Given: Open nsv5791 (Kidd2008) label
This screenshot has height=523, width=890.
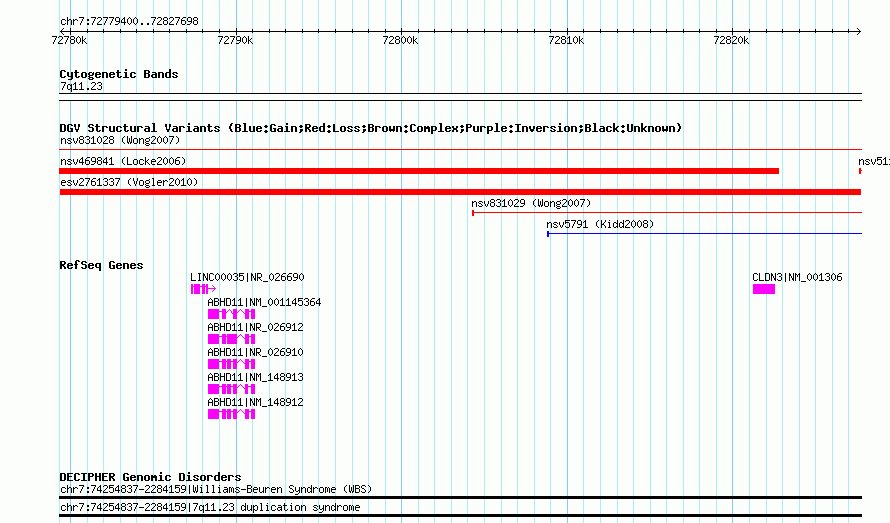Looking at the screenshot, I should click(x=600, y=224).
